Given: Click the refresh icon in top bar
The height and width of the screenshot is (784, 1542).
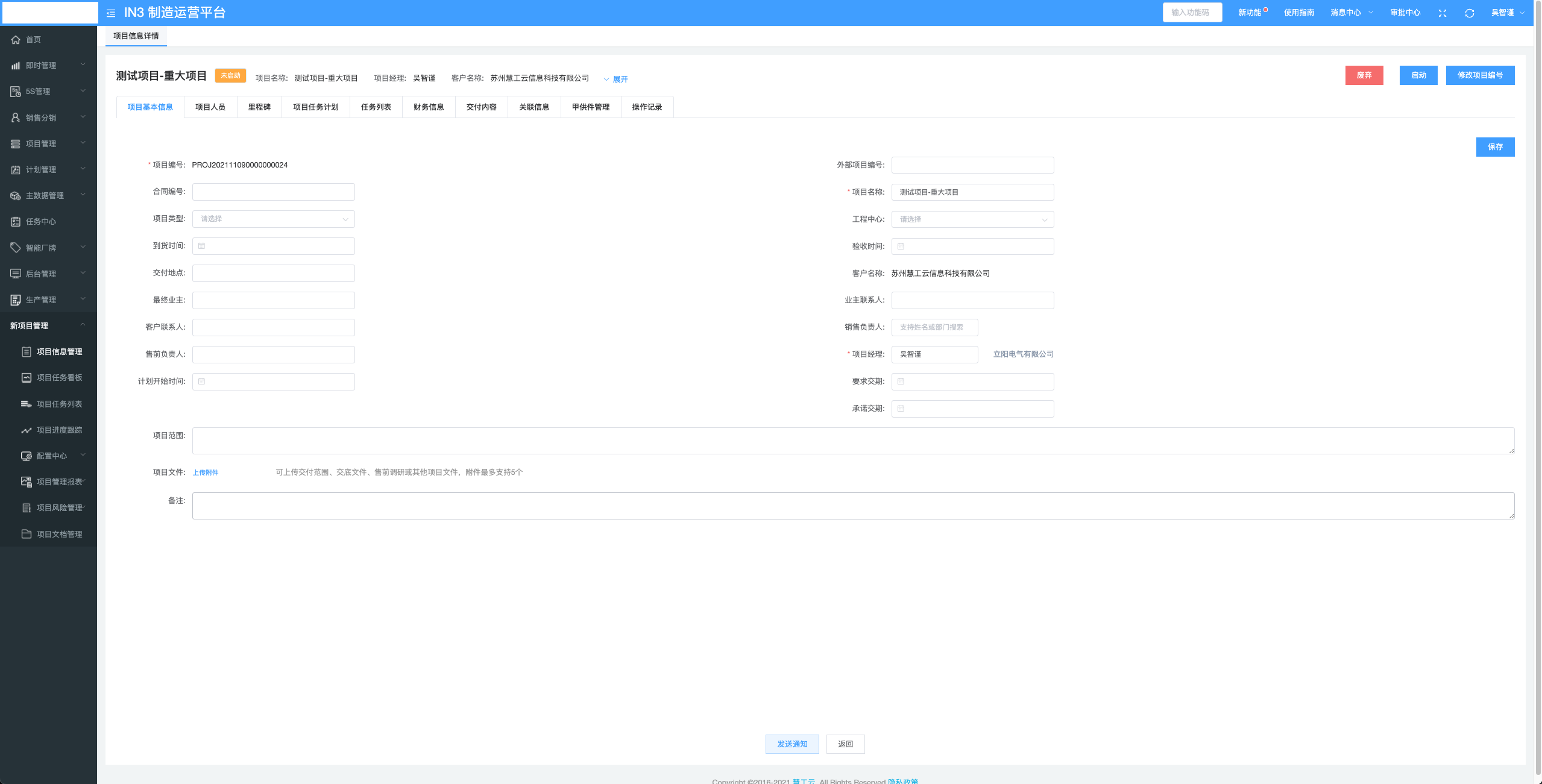Looking at the screenshot, I should tap(1469, 13).
